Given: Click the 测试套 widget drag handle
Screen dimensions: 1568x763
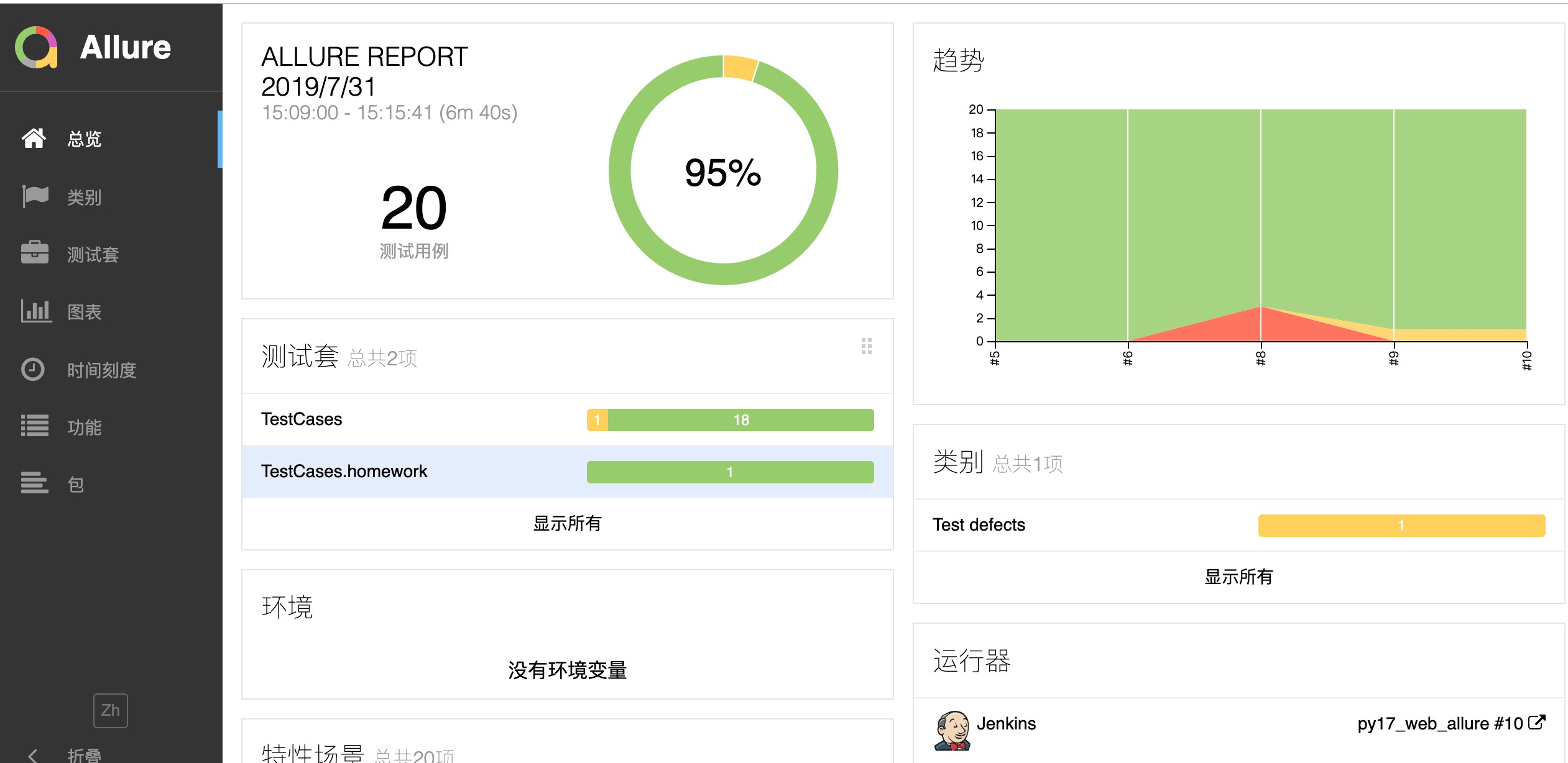Looking at the screenshot, I should (x=866, y=346).
